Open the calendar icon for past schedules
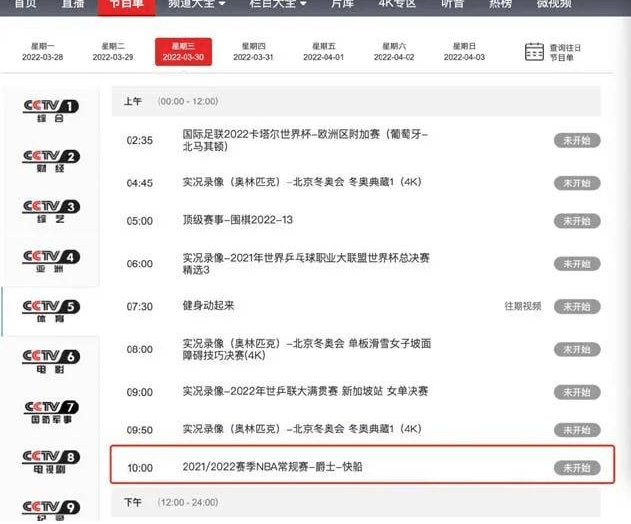Viewport: 631px width, 524px height. pyautogui.click(x=534, y=52)
